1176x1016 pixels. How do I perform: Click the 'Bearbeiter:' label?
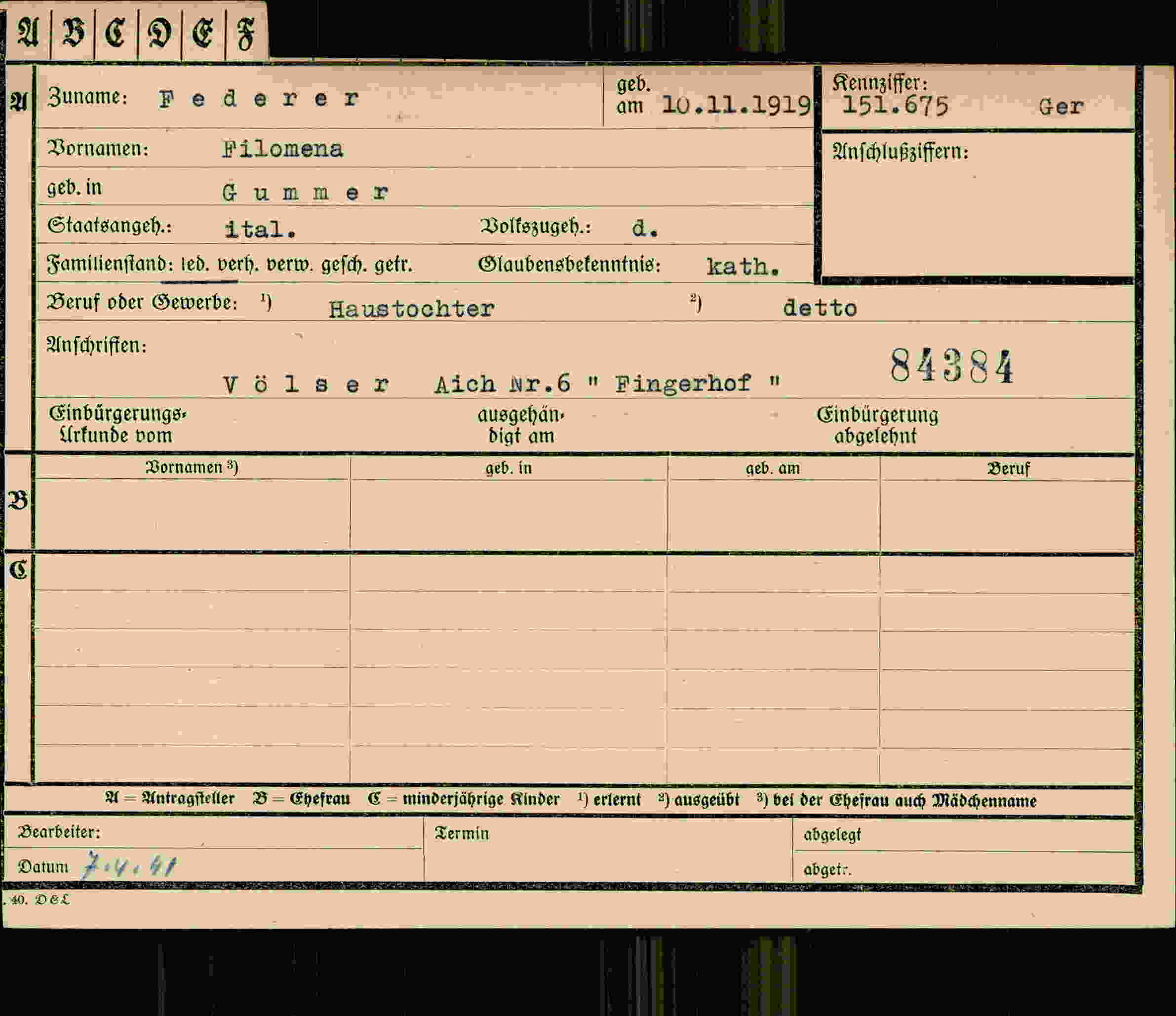[59, 832]
